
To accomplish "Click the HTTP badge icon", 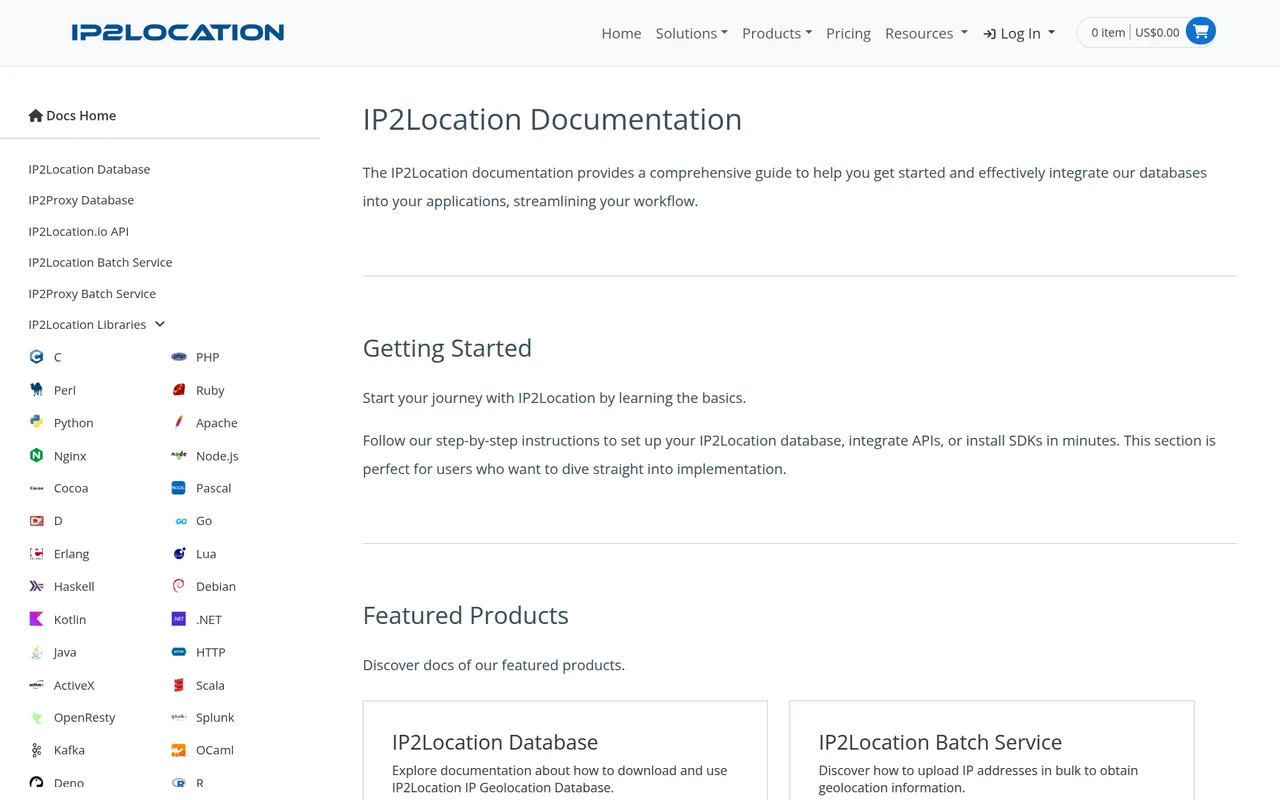I will point(179,652).
